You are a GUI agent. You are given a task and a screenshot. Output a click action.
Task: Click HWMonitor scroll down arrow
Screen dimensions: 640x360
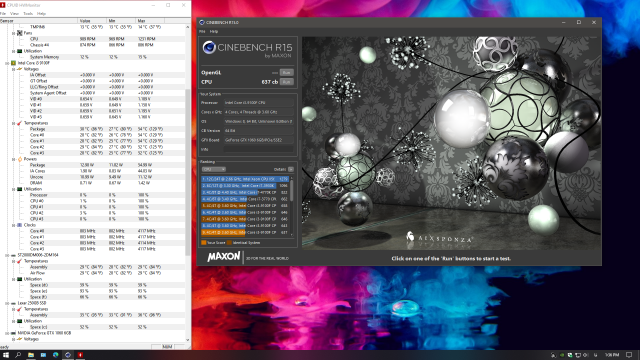(x=188, y=340)
